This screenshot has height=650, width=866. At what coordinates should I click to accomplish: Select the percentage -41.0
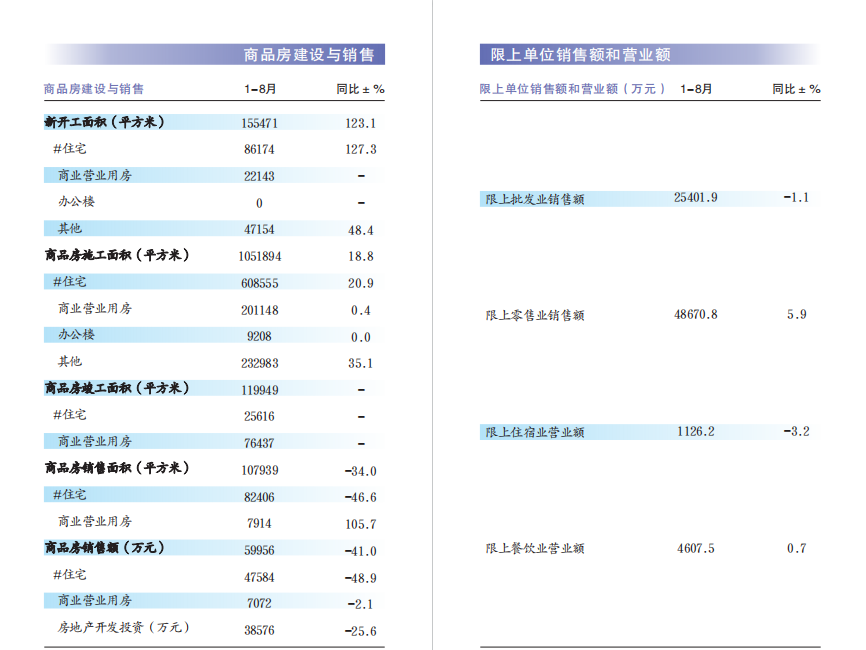point(361,551)
